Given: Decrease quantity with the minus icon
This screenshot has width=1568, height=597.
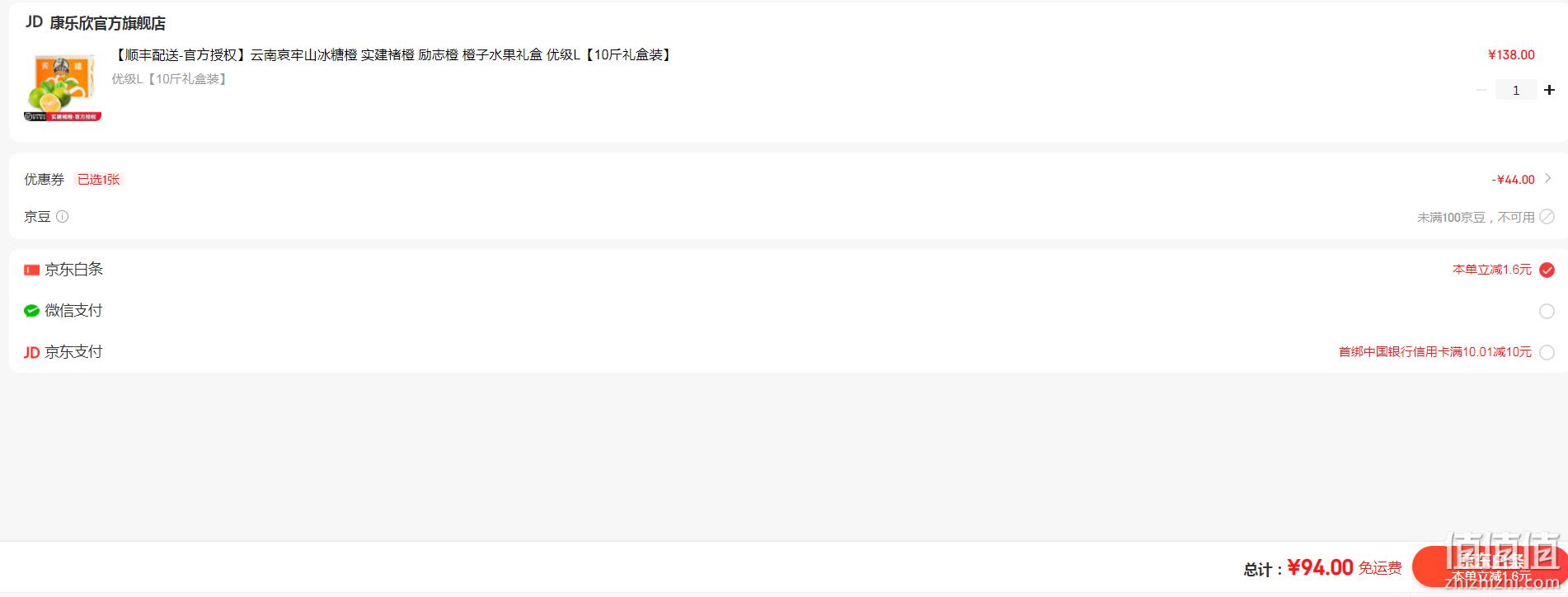Looking at the screenshot, I should click(x=1481, y=90).
